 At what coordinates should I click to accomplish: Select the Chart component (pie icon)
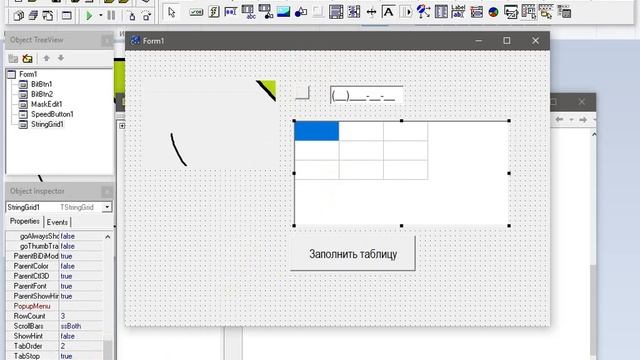point(493,12)
